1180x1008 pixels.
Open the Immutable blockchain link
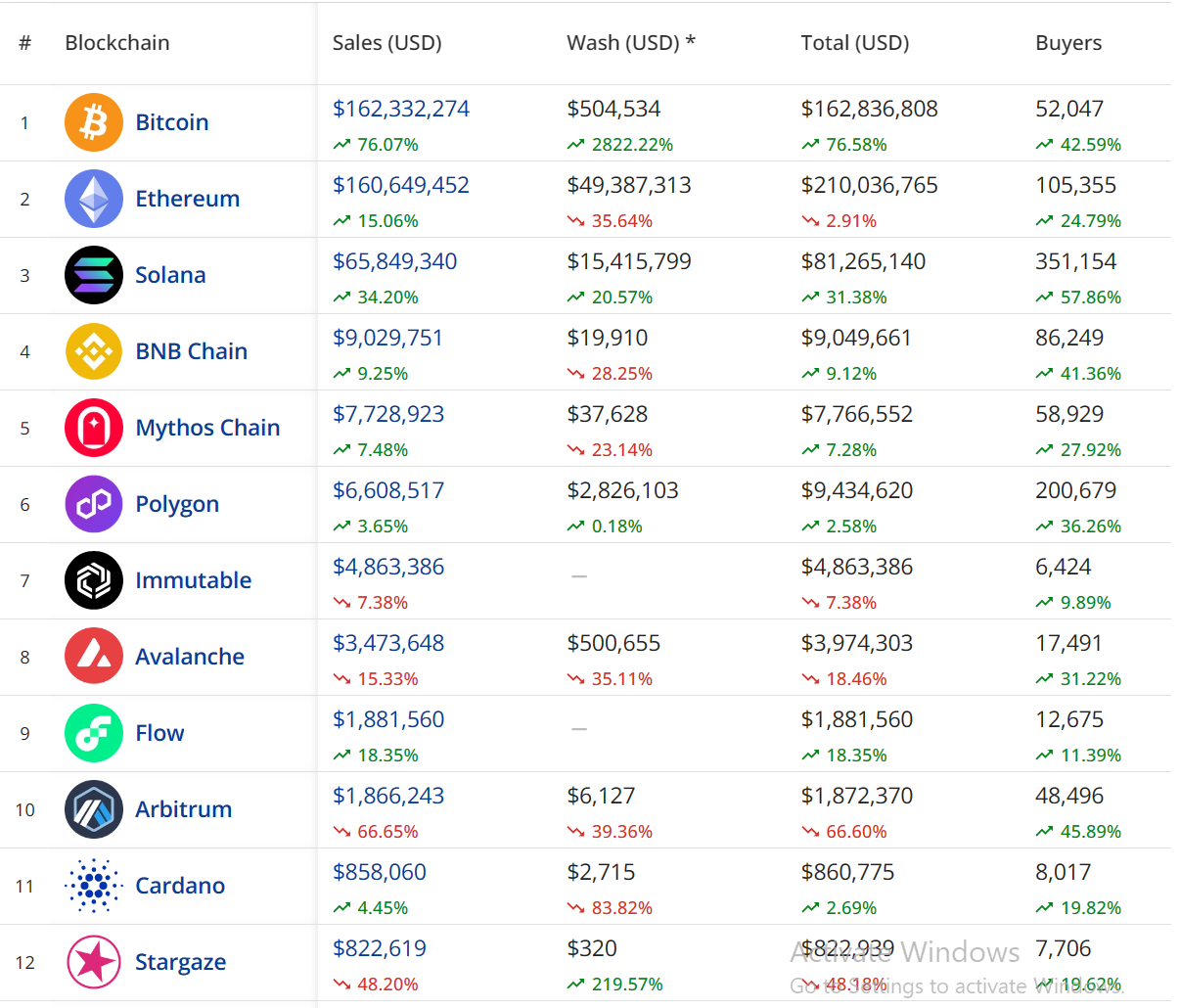click(x=193, y=580)
